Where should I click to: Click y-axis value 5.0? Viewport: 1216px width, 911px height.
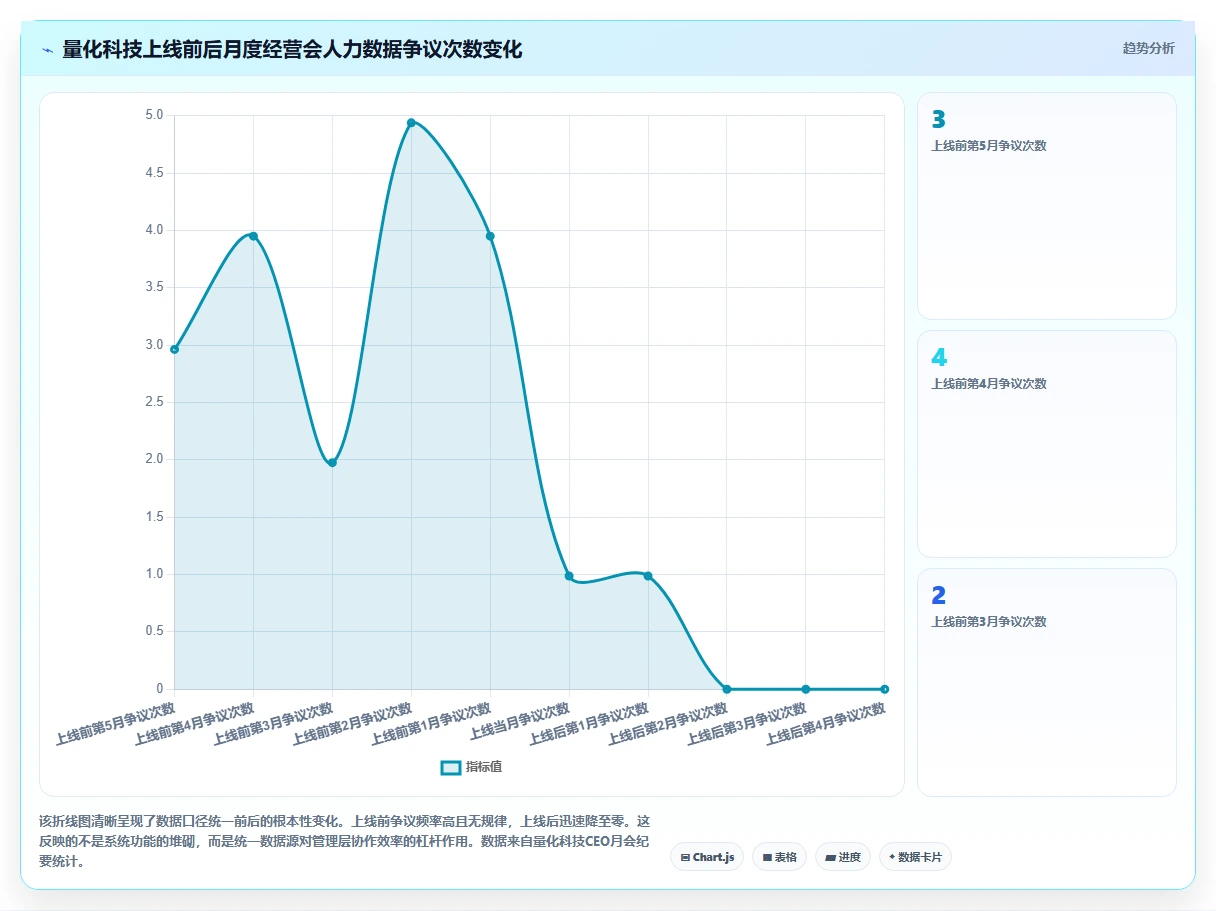point(154,115)
